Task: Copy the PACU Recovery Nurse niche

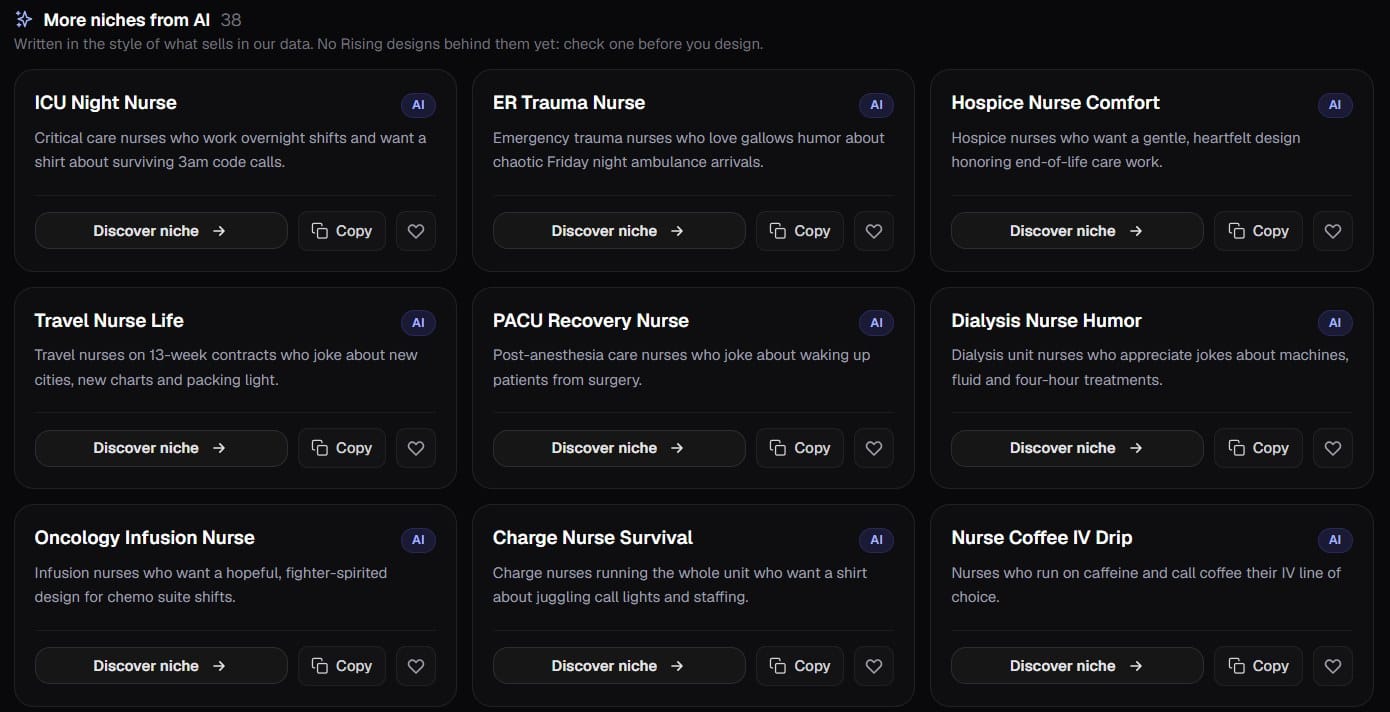Action: click(800, 448)
